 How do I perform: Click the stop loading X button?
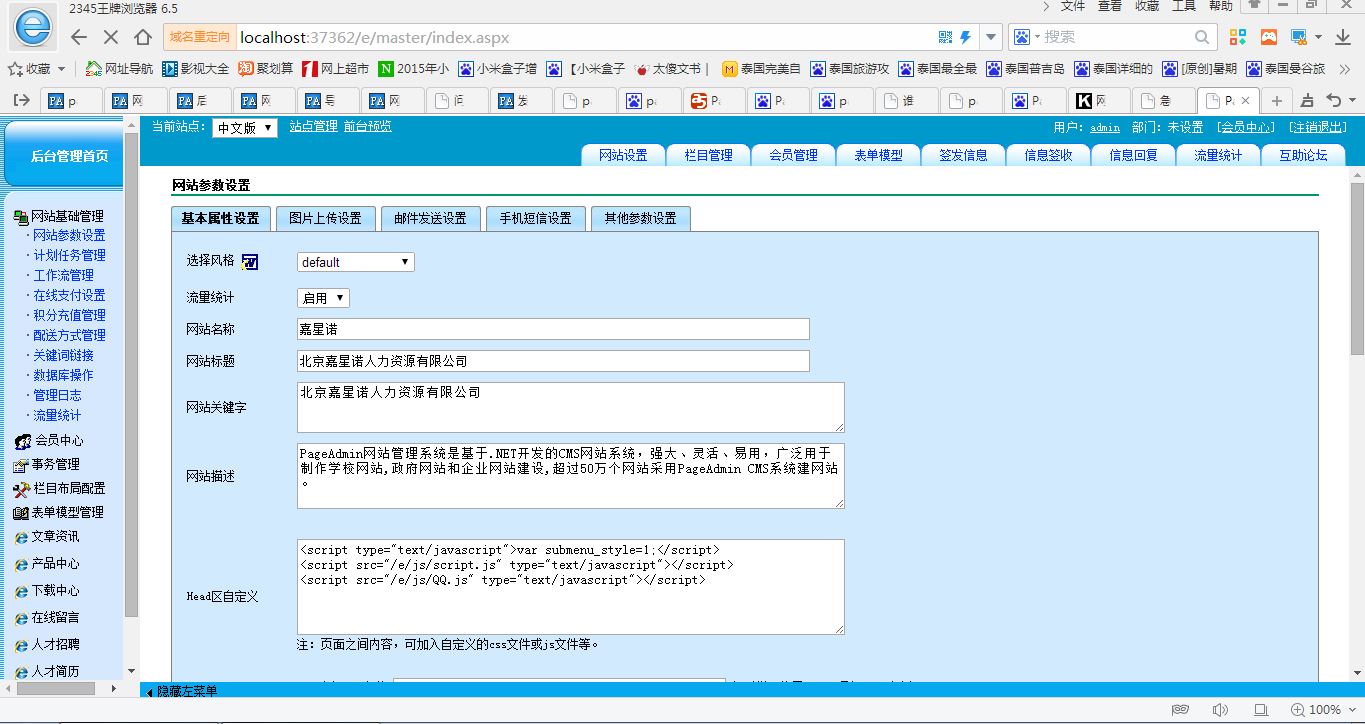click(x=111, y=37)
